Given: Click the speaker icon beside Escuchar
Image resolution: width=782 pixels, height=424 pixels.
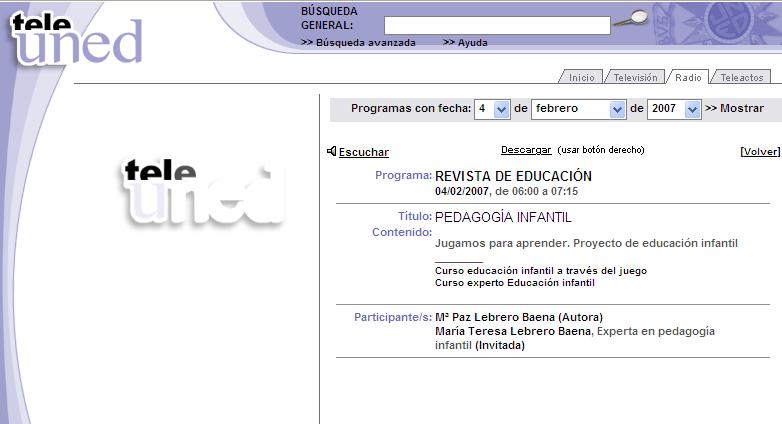Looking at the screenshot, I should click(332, 151).
